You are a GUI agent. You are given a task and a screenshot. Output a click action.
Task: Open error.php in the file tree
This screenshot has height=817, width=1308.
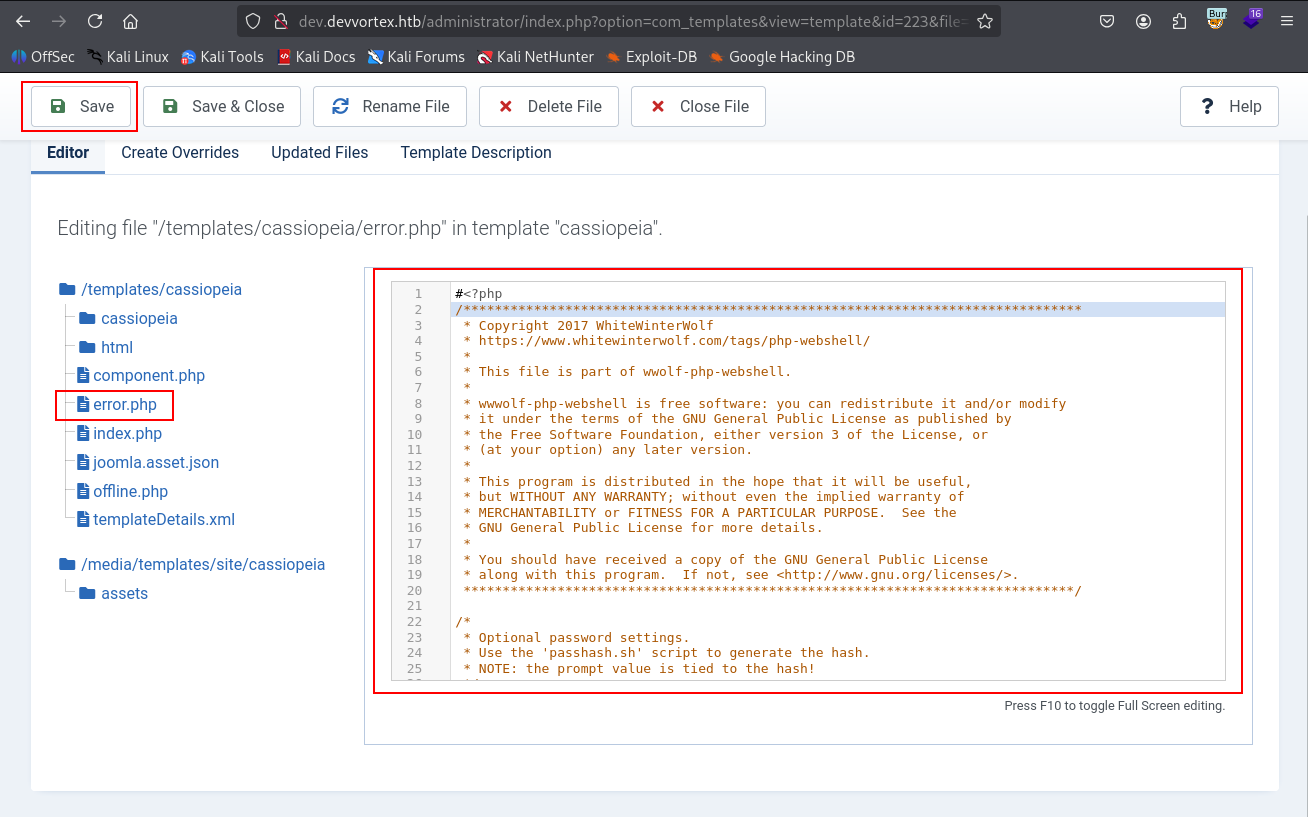tap(117, 405)
